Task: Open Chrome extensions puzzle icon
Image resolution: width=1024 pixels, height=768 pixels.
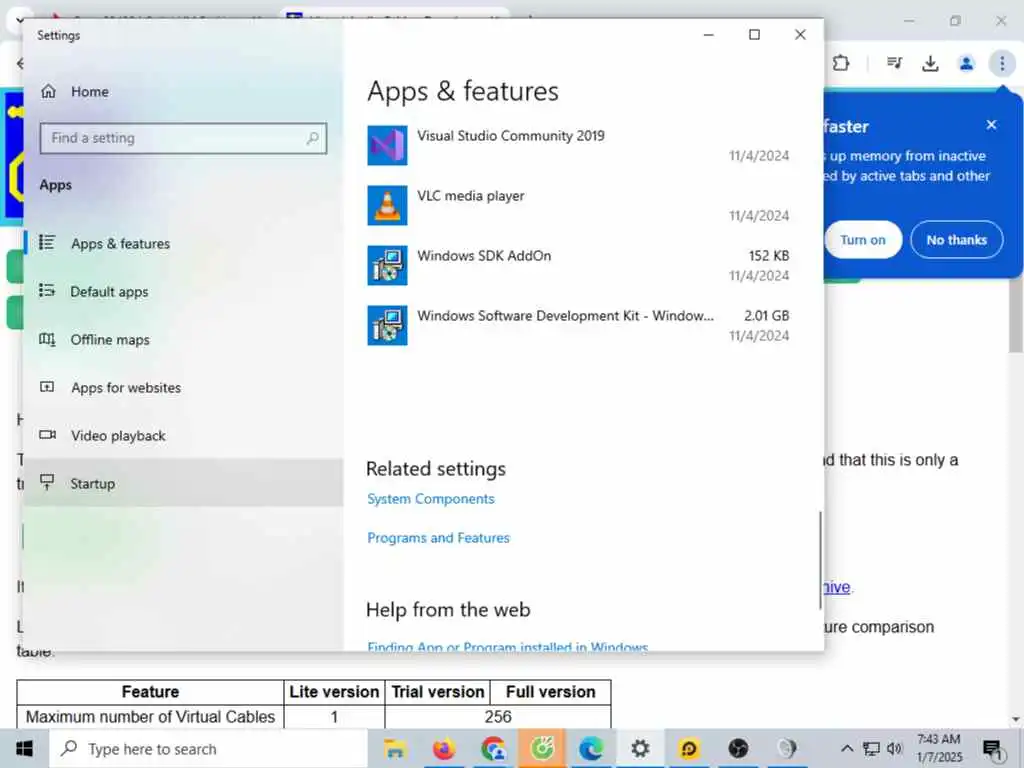Action: coord(841,63)
